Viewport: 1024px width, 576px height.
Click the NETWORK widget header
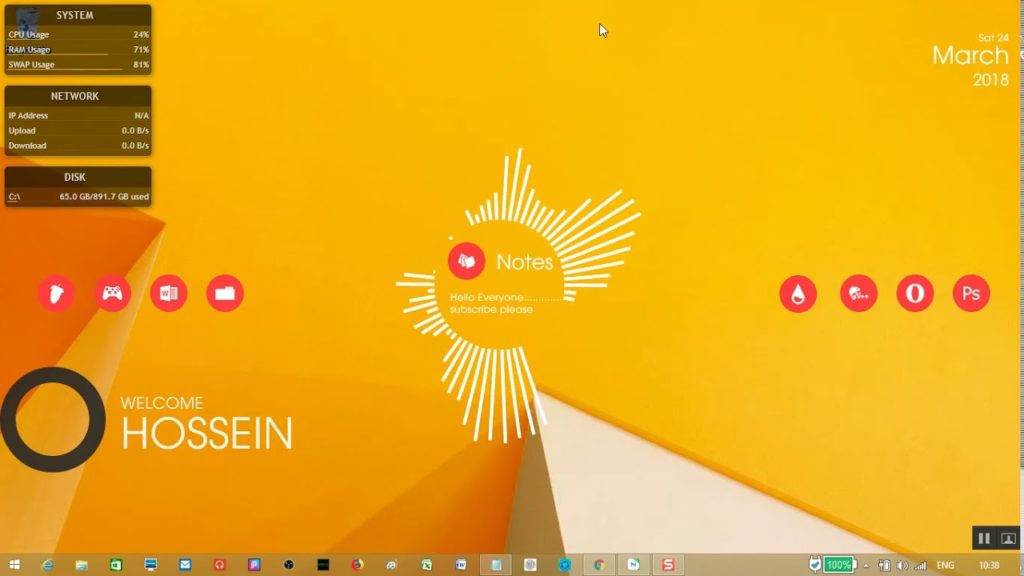click(x=74, y=96)
